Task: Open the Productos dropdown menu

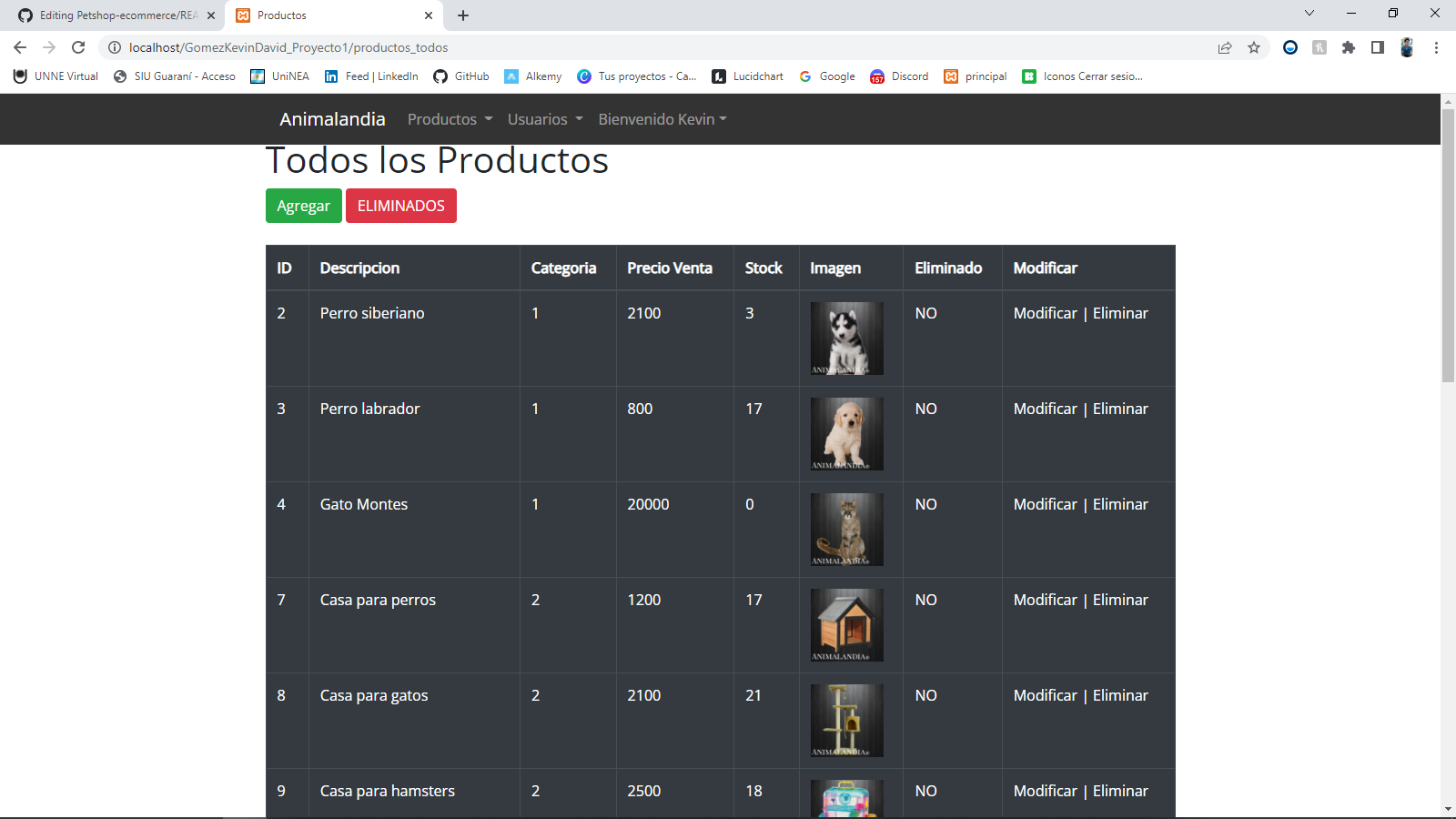Action: coord(450,119)
